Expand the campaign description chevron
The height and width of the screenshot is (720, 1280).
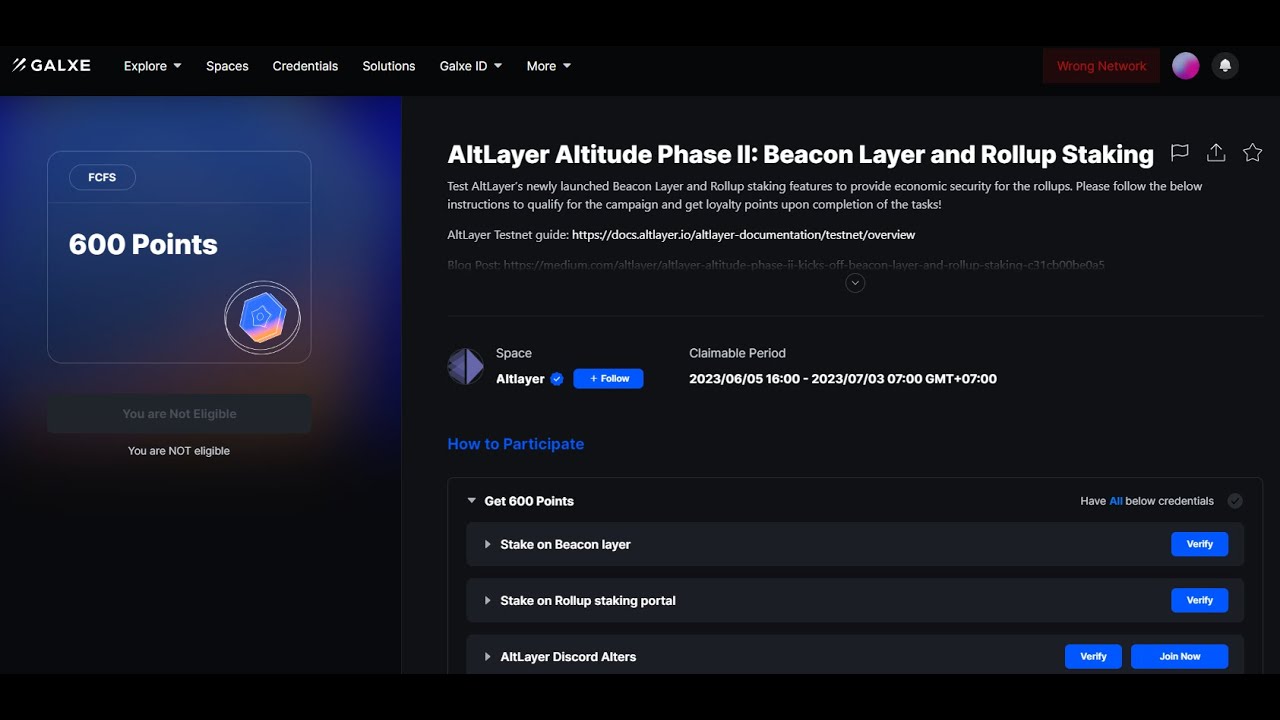(x=855, y=283)
